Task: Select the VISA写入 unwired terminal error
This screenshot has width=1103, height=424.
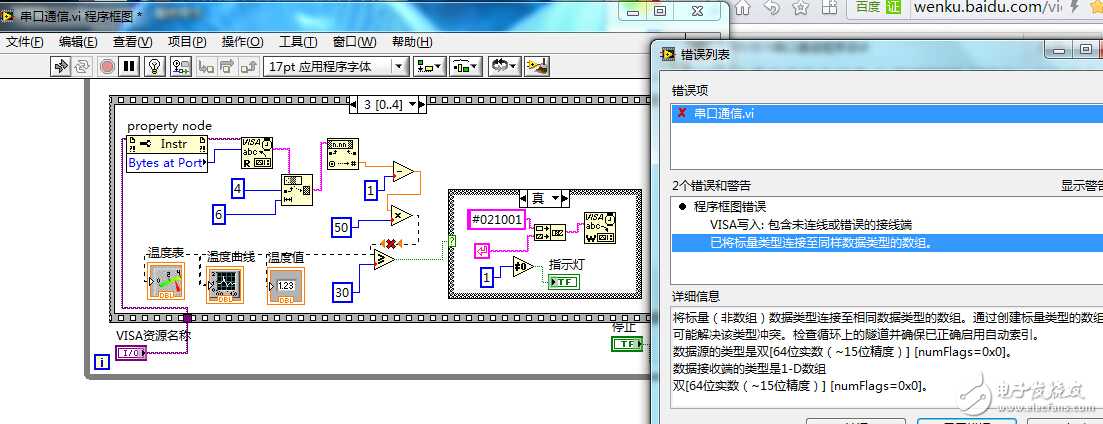Action: pyautogui.click(x=887, y=224)
